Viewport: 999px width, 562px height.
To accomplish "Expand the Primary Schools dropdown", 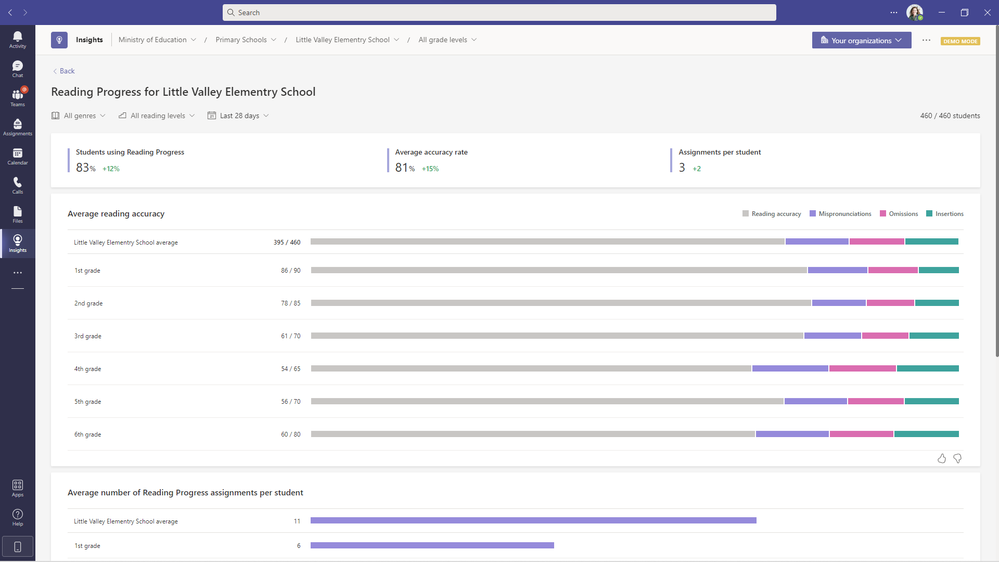I will coord(246,40).
